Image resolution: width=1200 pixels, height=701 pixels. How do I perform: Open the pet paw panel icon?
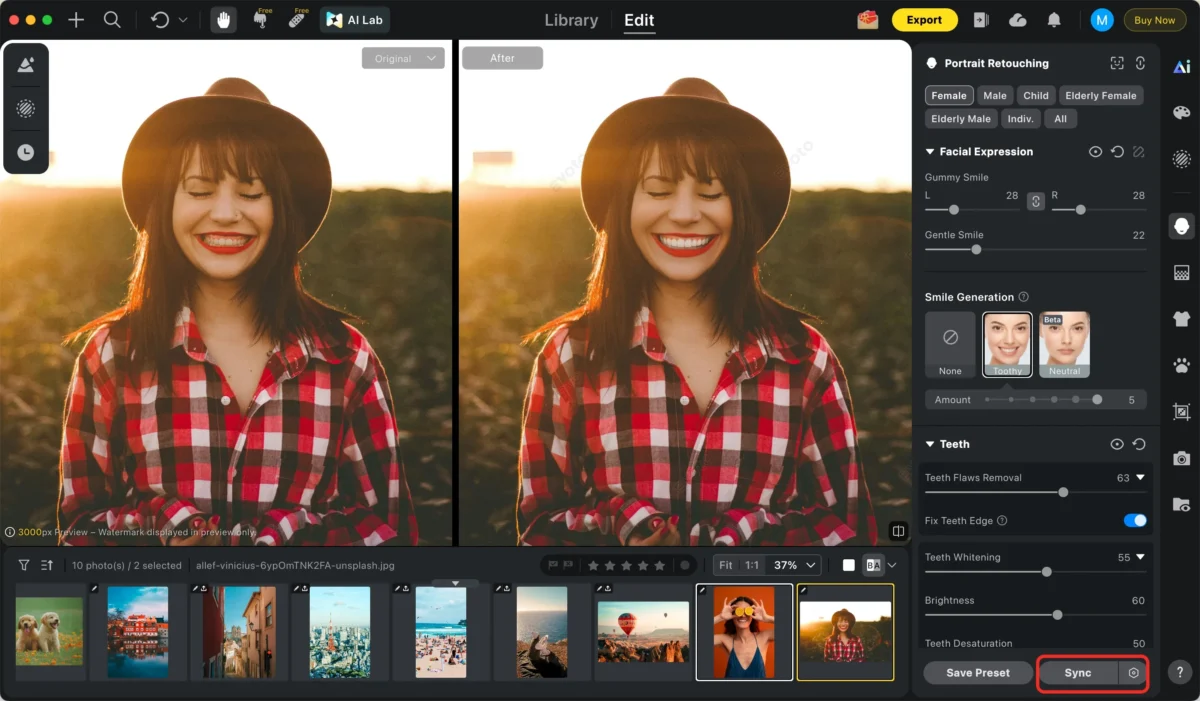(1181, 365)
